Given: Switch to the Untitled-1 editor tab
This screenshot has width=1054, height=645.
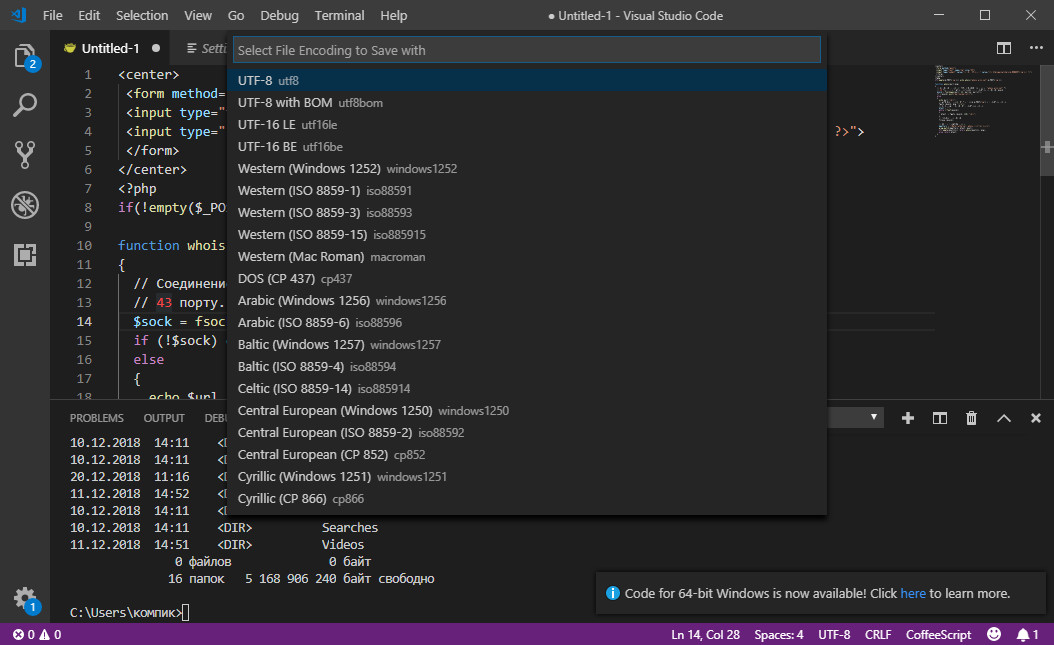Looking at the screenshot, I should tap(112, 48).
